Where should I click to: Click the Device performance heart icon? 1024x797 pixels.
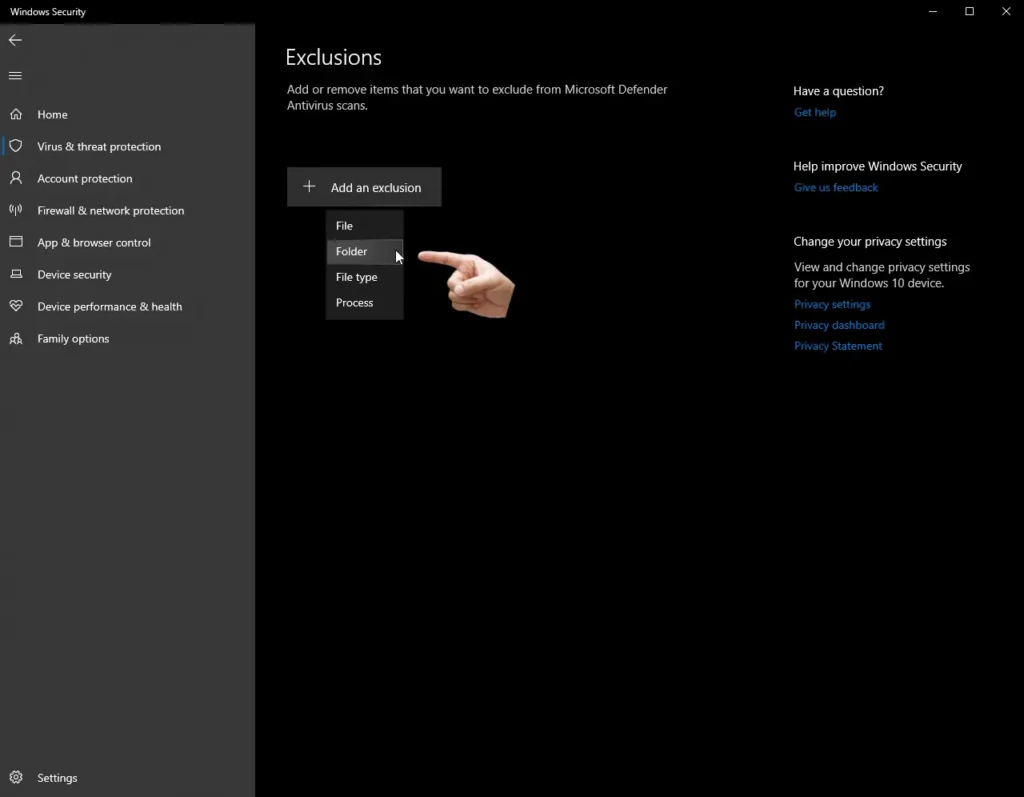pos(16,306)
